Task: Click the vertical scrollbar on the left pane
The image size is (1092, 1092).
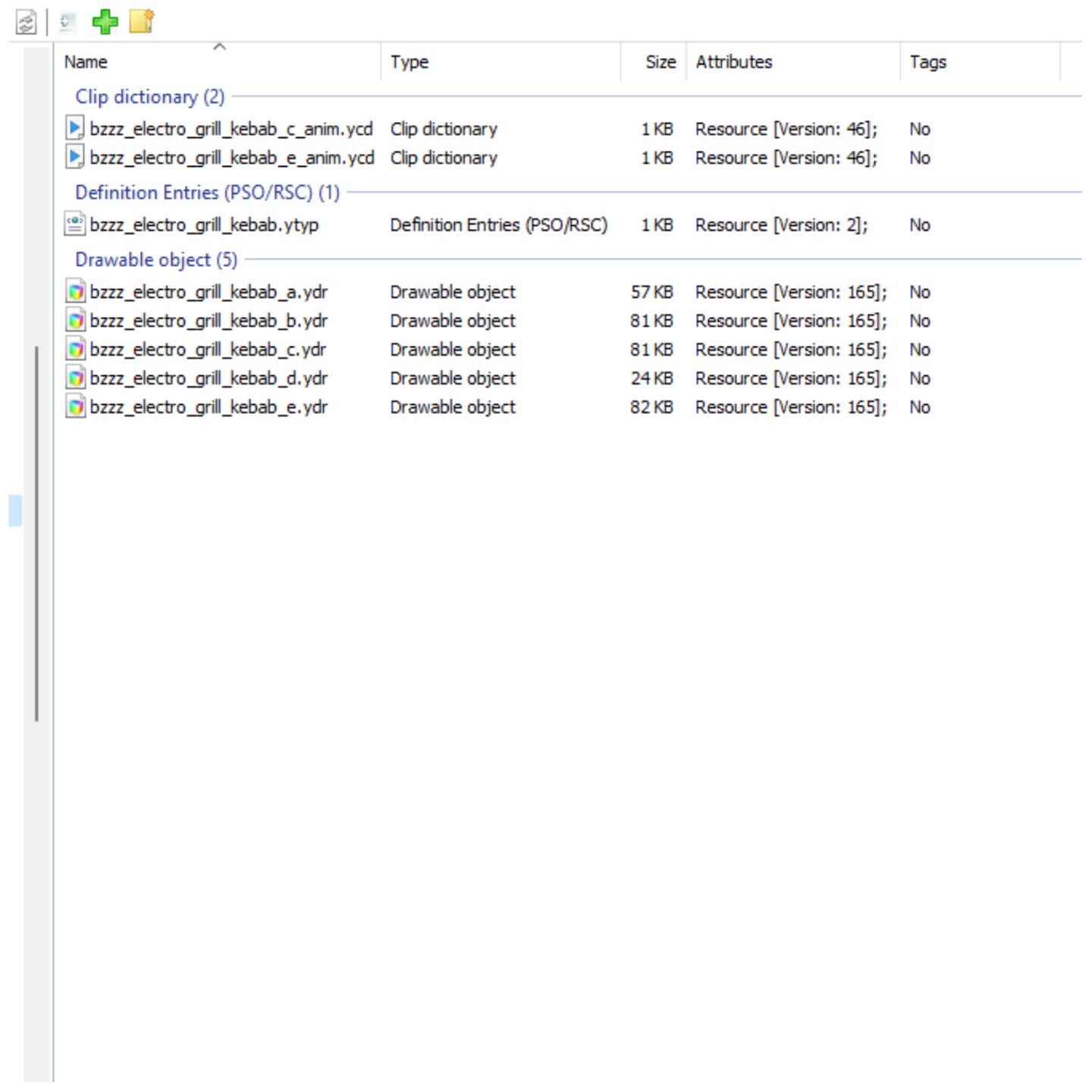Action: (x=36, y=534)
